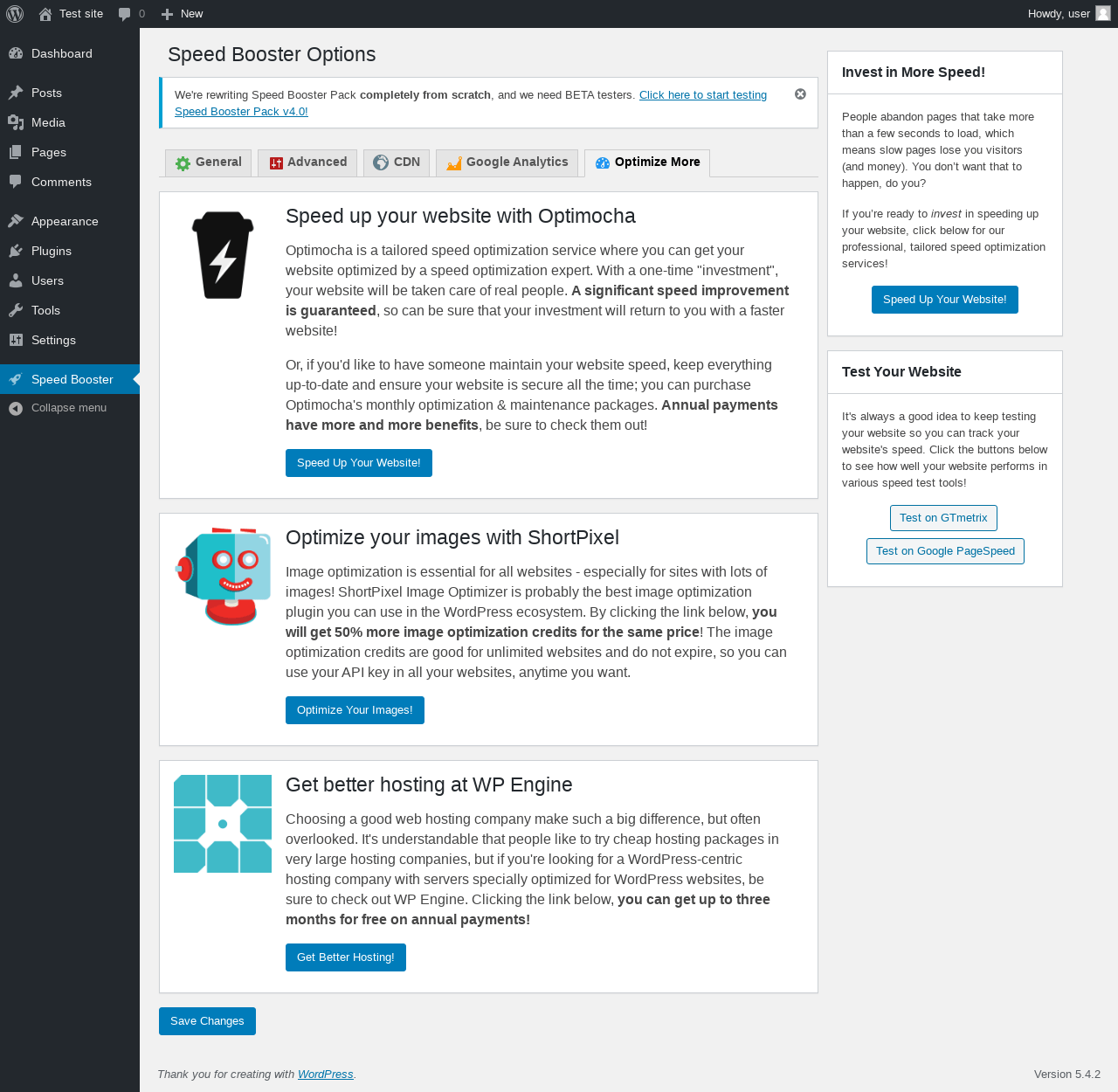Click the New label in admin bar

[x=191, y=14]
